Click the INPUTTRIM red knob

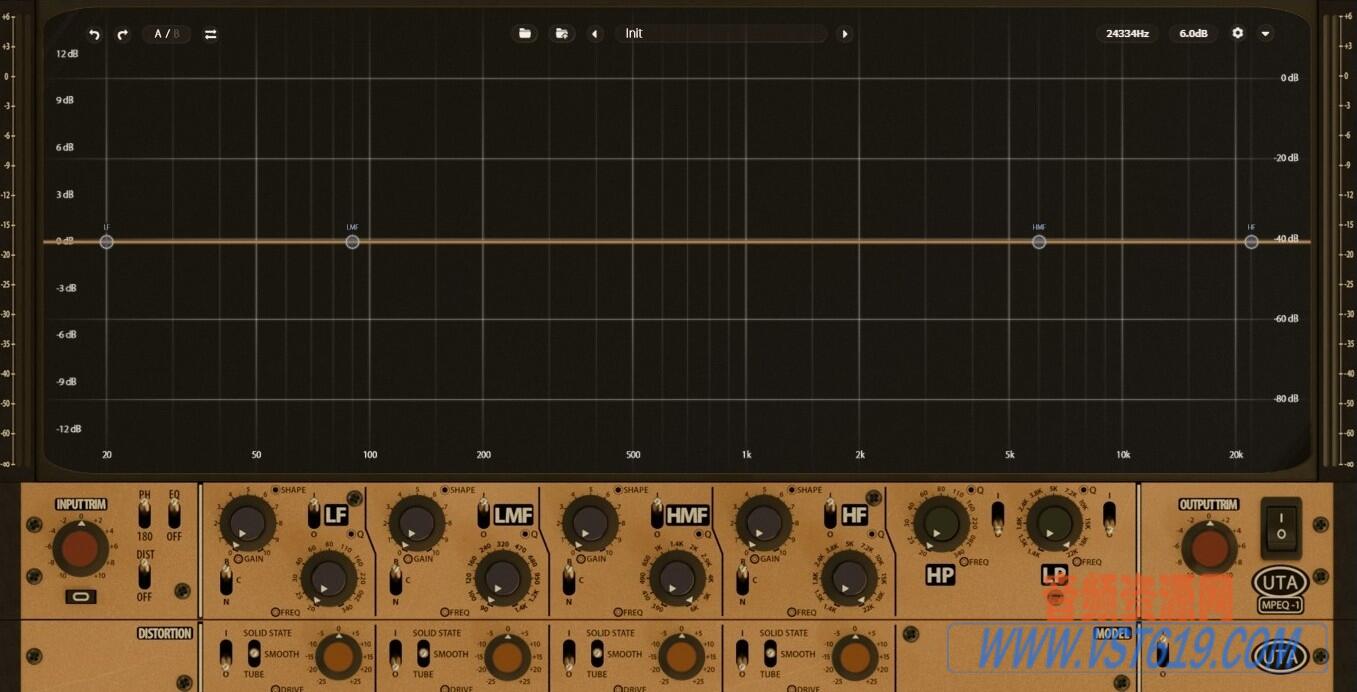[80, 548]
